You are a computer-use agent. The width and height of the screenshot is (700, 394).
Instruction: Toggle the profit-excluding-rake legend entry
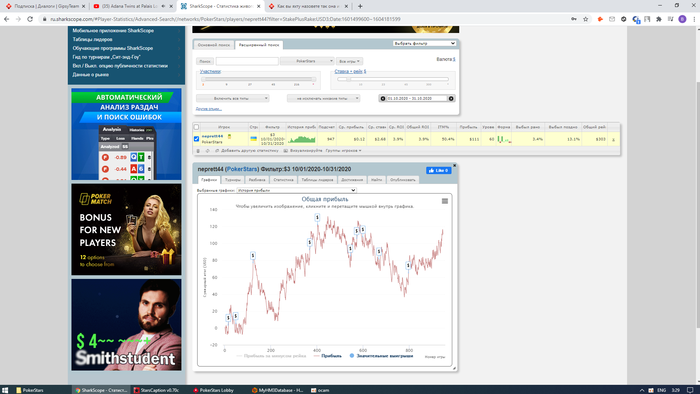(271, 356)
